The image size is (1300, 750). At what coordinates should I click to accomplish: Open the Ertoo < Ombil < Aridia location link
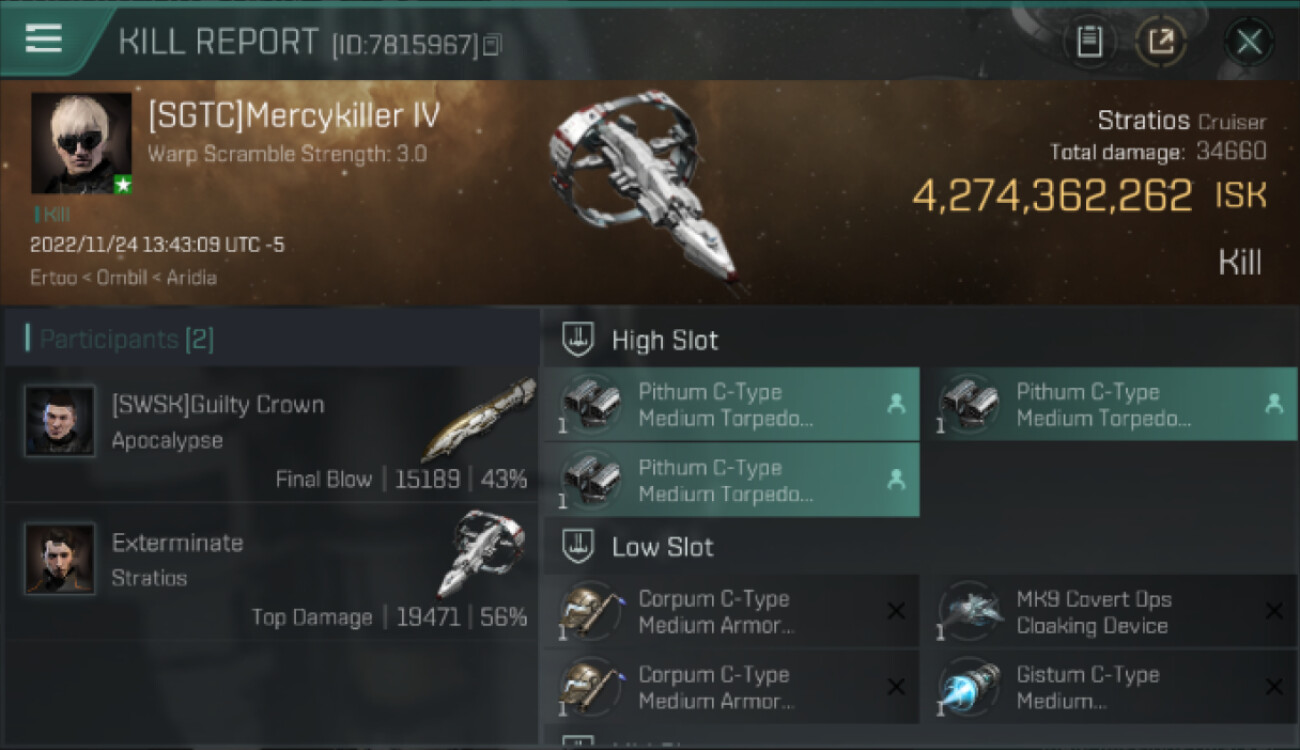[x=123, y=277]
